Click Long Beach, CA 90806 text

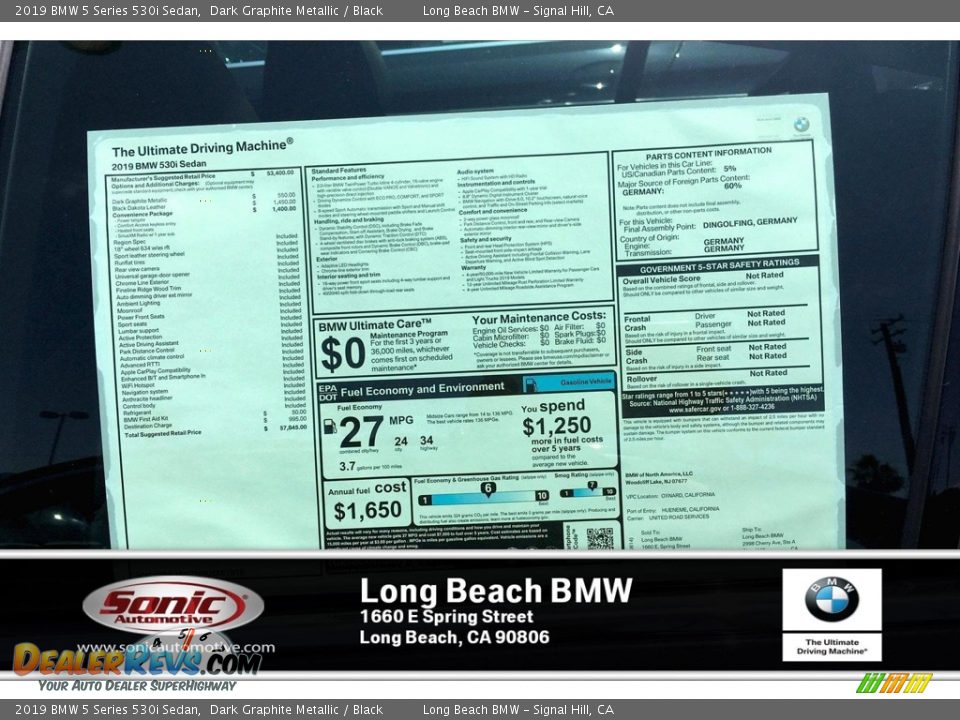[x=454, y=637]
